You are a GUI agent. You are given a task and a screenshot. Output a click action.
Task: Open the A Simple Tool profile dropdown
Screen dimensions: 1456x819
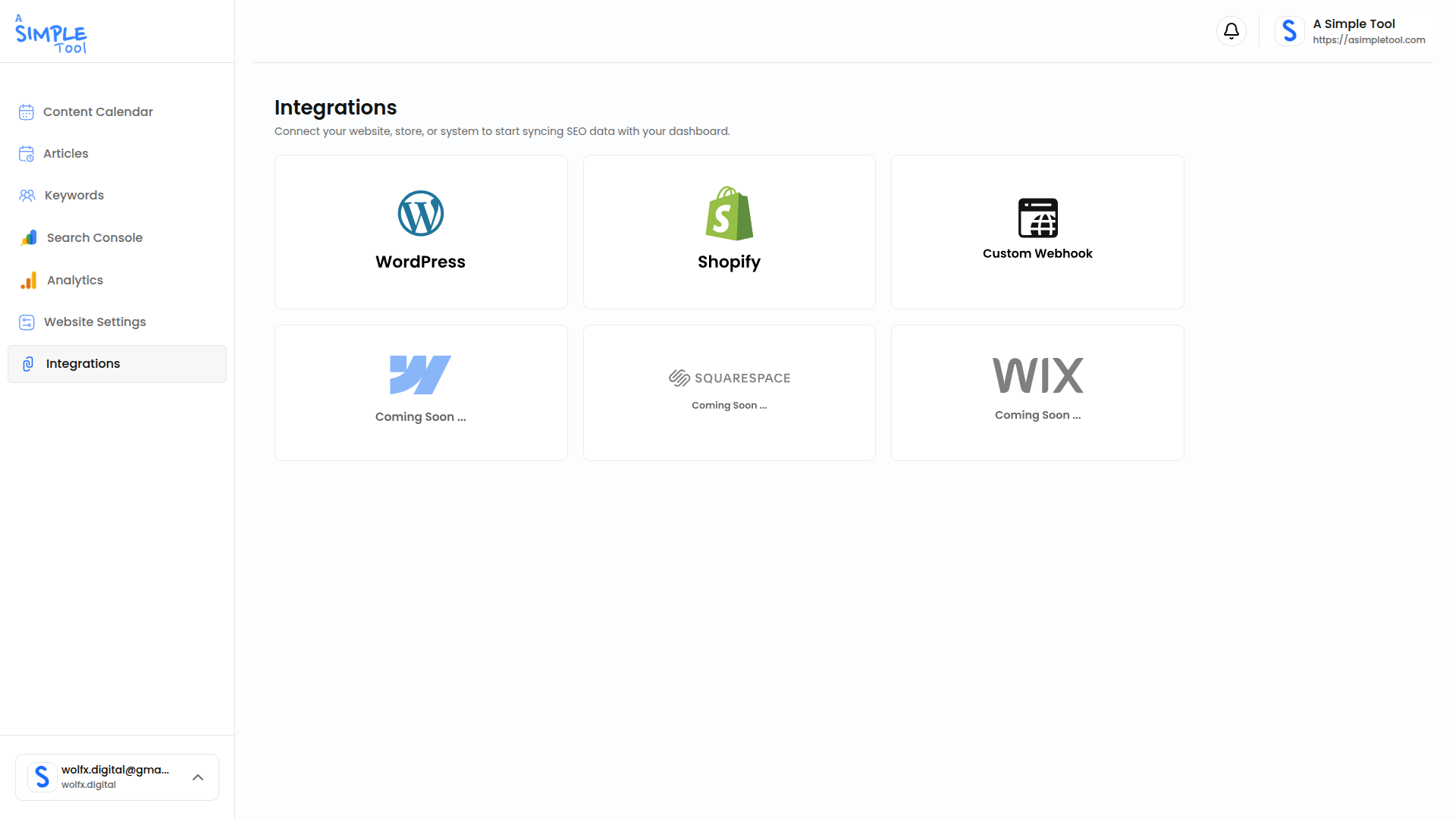point(1353,30)
